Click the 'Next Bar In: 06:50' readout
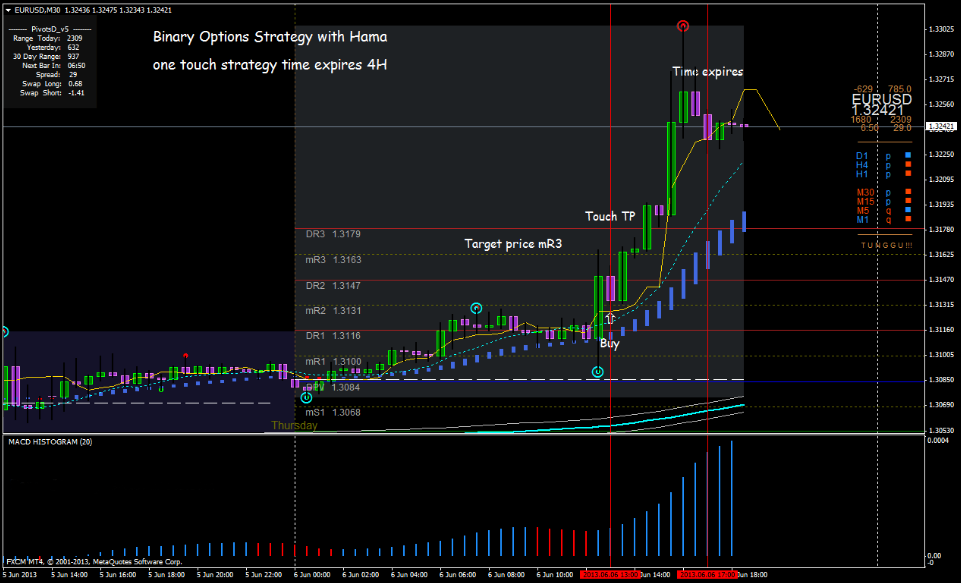961x583 pixels. 53,66
